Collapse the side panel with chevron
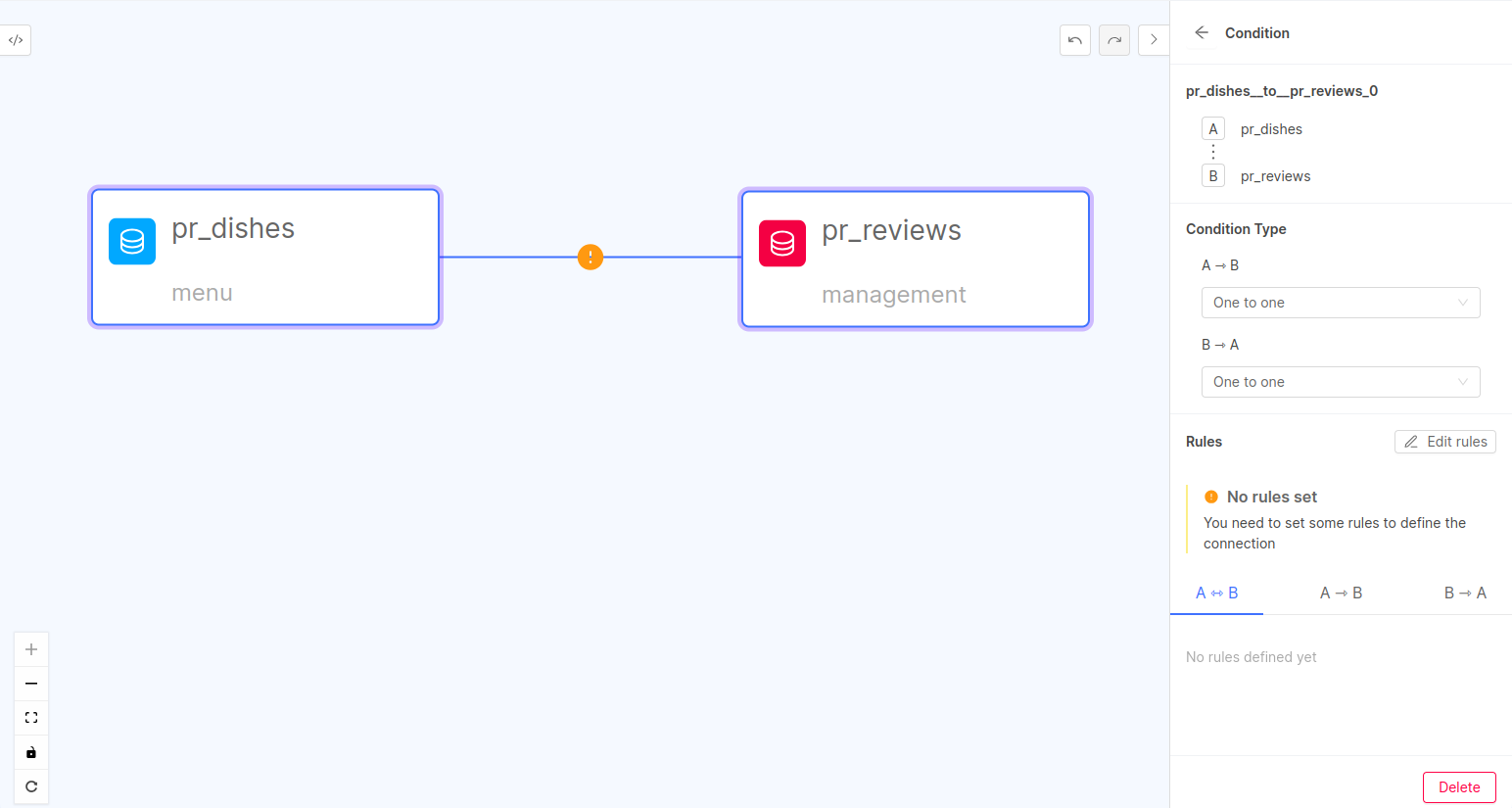 point(1154,40)
